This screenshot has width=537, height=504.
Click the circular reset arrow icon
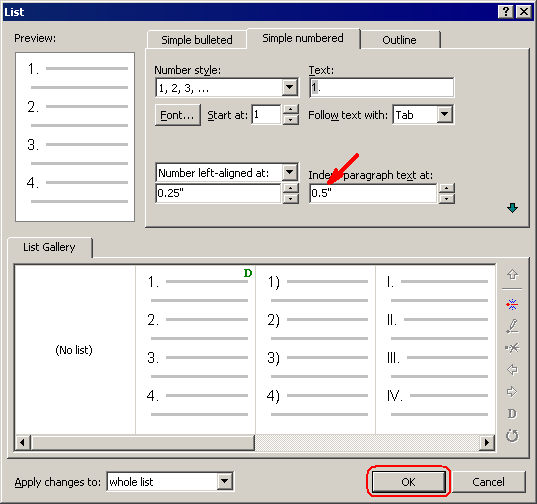tap(512, 436)
